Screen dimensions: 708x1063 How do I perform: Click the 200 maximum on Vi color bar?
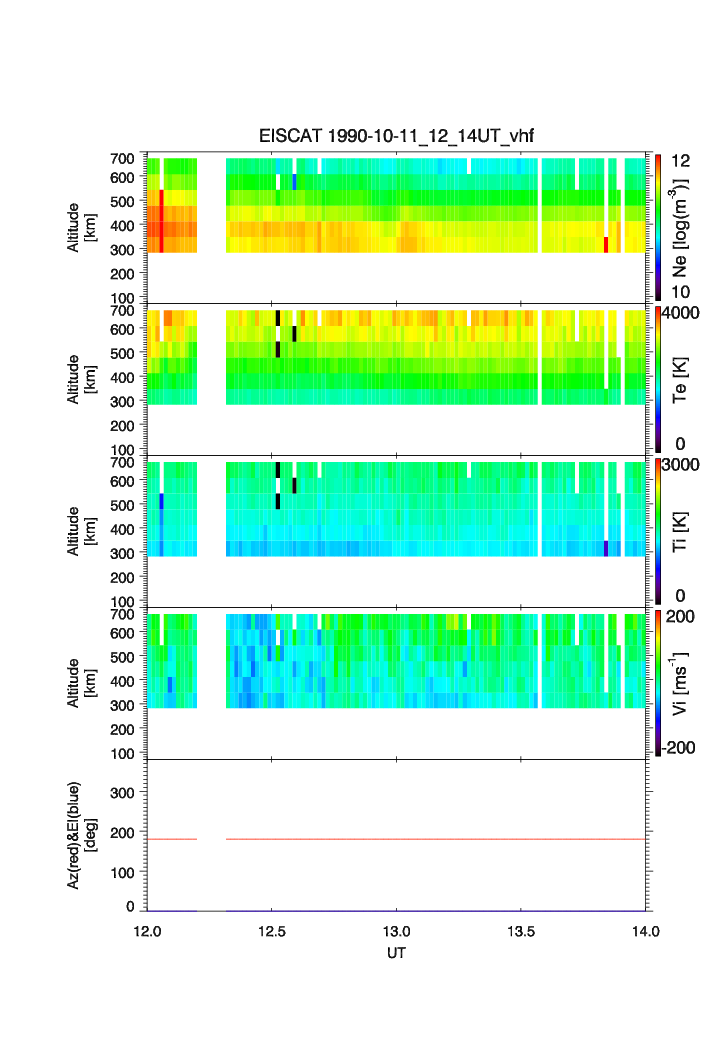tap(680, 616)
